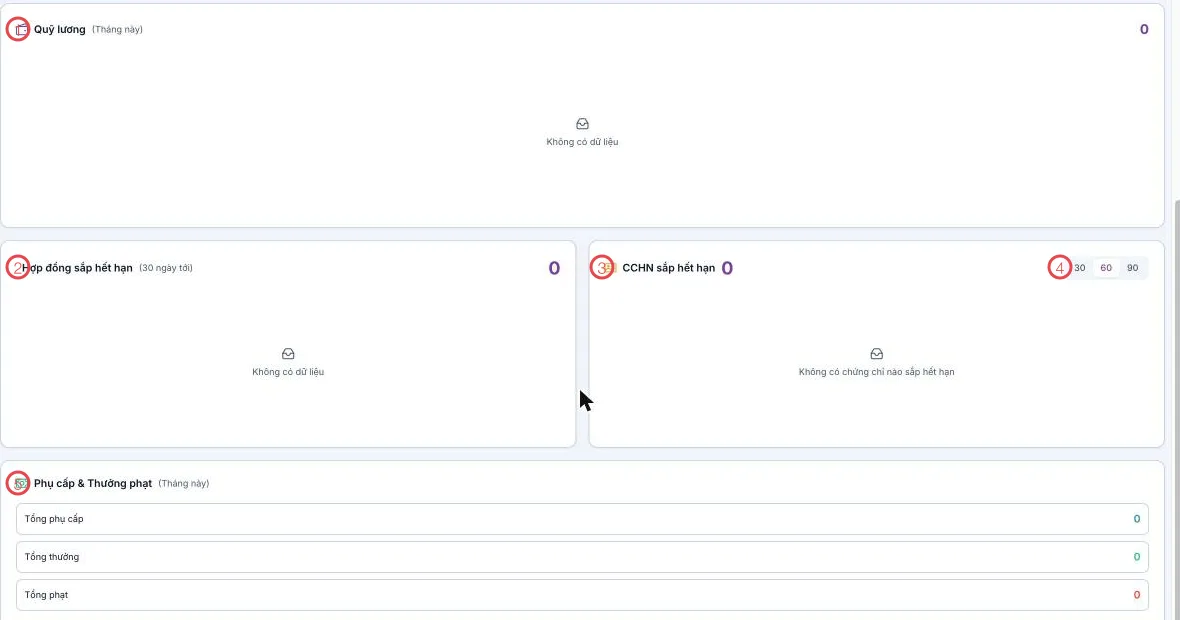Click "(Tháng này)" next to Phụ cấp & Thưởng phạt
Image resolution: width=1180 pixels, height=620 pixels.
184,484
